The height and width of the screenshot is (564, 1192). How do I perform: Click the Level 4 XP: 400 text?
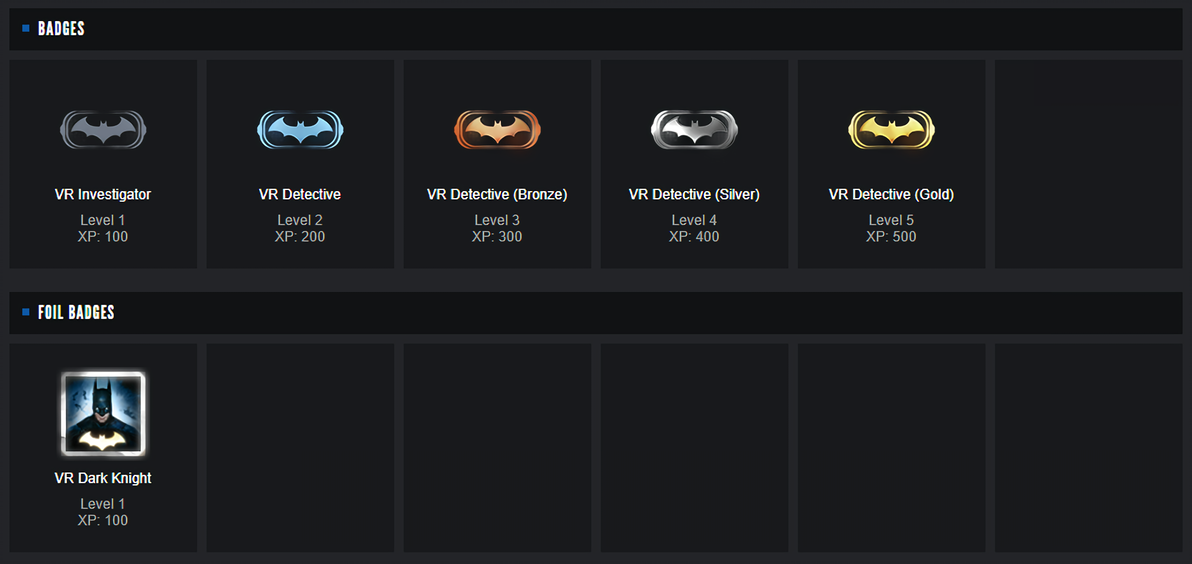click(x=694, y=229)
